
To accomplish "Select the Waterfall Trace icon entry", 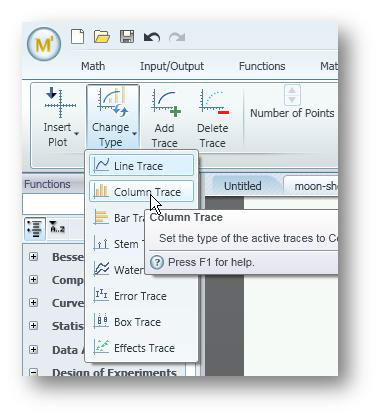I will click(x=101, y=269).
